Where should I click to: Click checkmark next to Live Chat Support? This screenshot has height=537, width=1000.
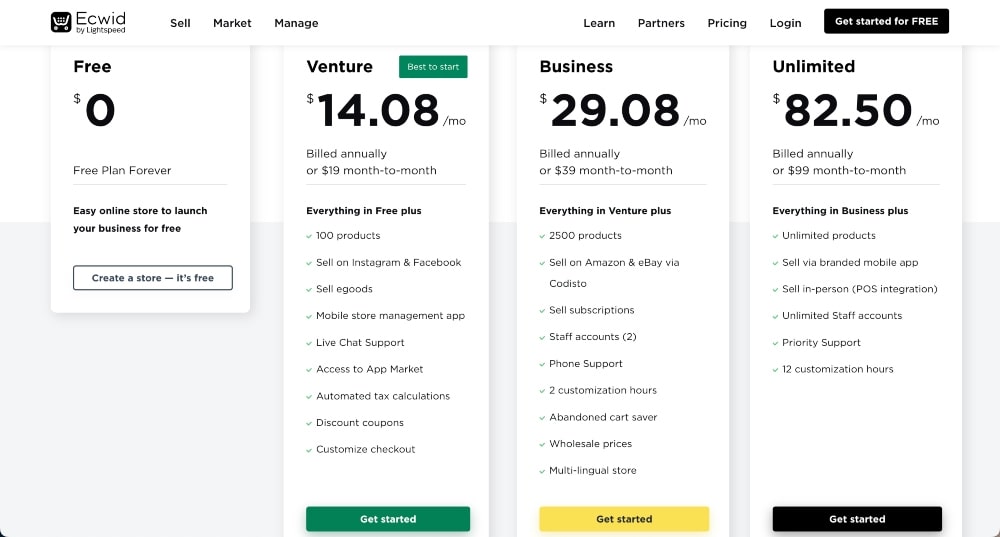click(307, 343)
